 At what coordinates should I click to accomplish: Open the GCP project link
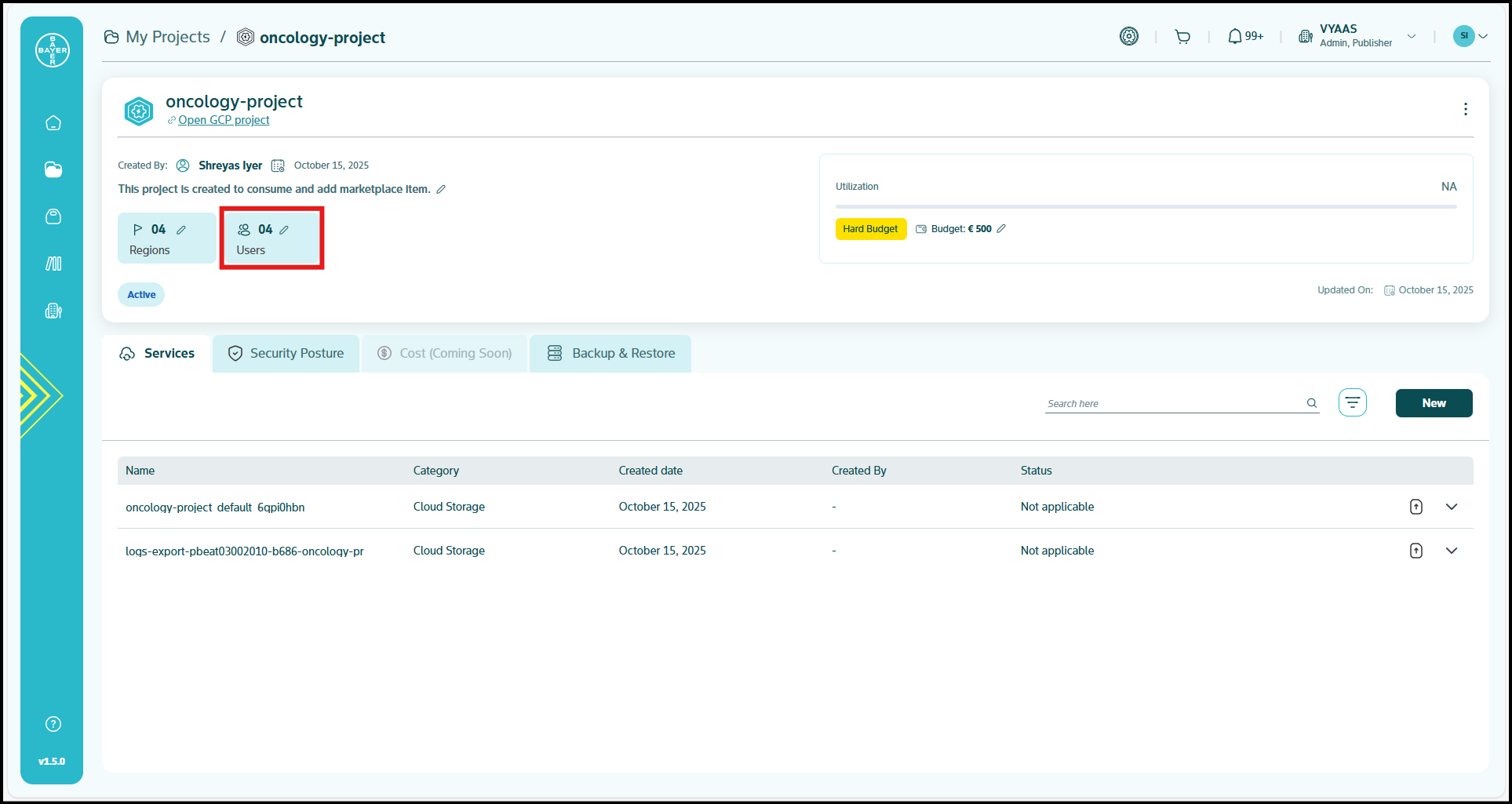[x=224, y=120]
